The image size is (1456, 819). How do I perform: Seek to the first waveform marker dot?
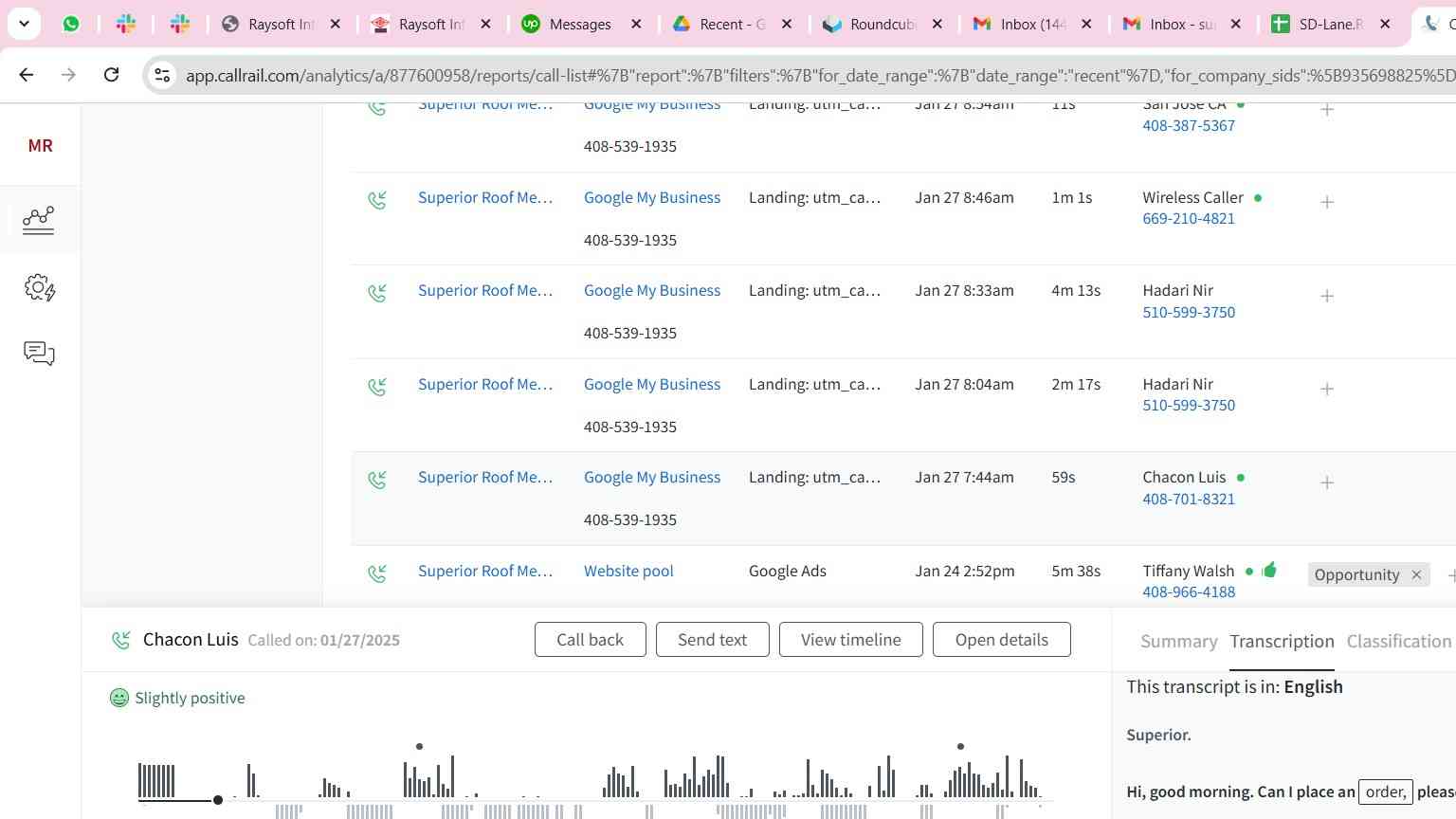[x=419, y=746]
